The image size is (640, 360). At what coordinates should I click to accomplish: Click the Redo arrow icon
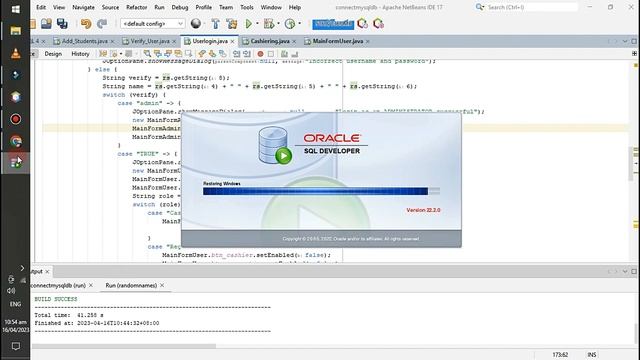click(x=102, y=24)
